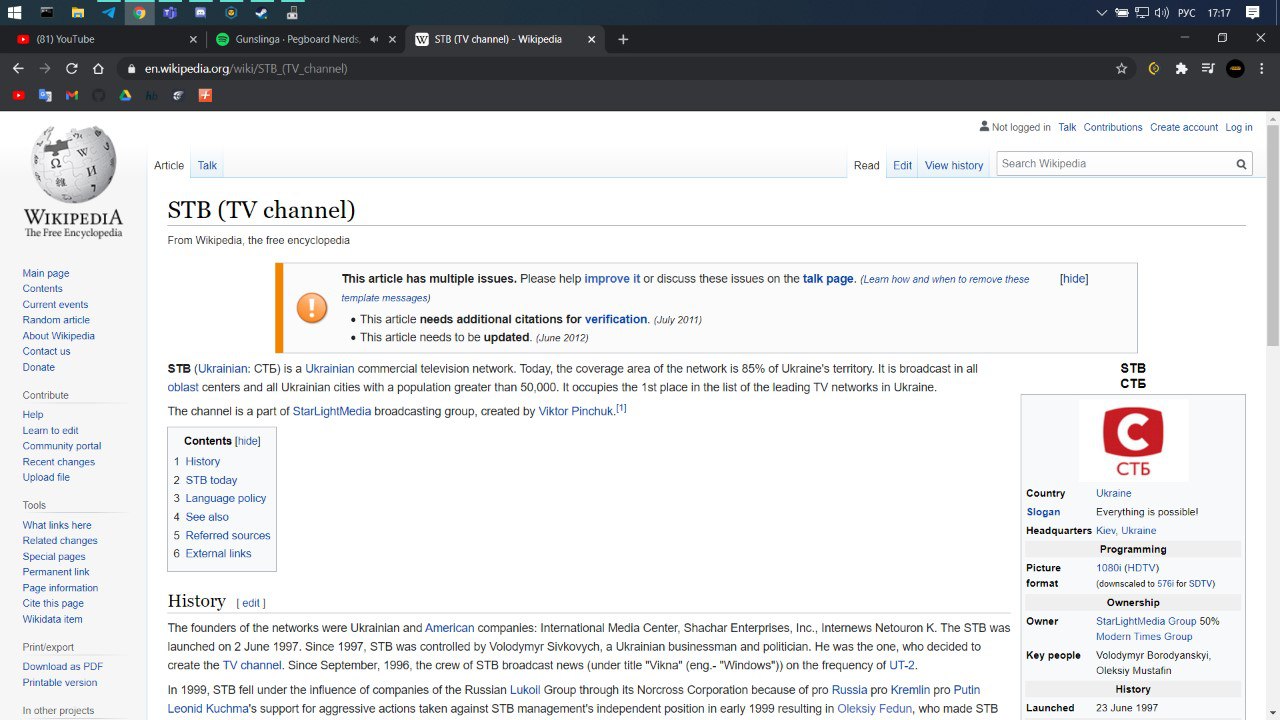
Task: Open the Windows Start menu
Action: (x=15, y=12)
